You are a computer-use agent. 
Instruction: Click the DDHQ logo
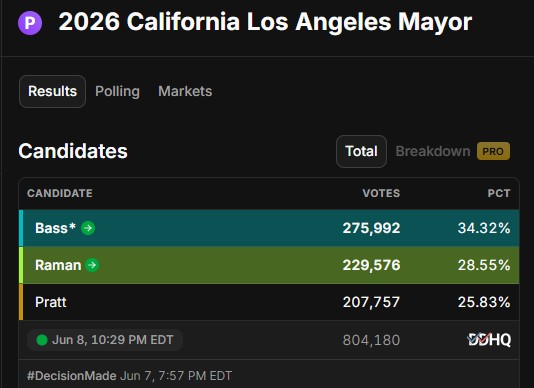pos(489,339)
